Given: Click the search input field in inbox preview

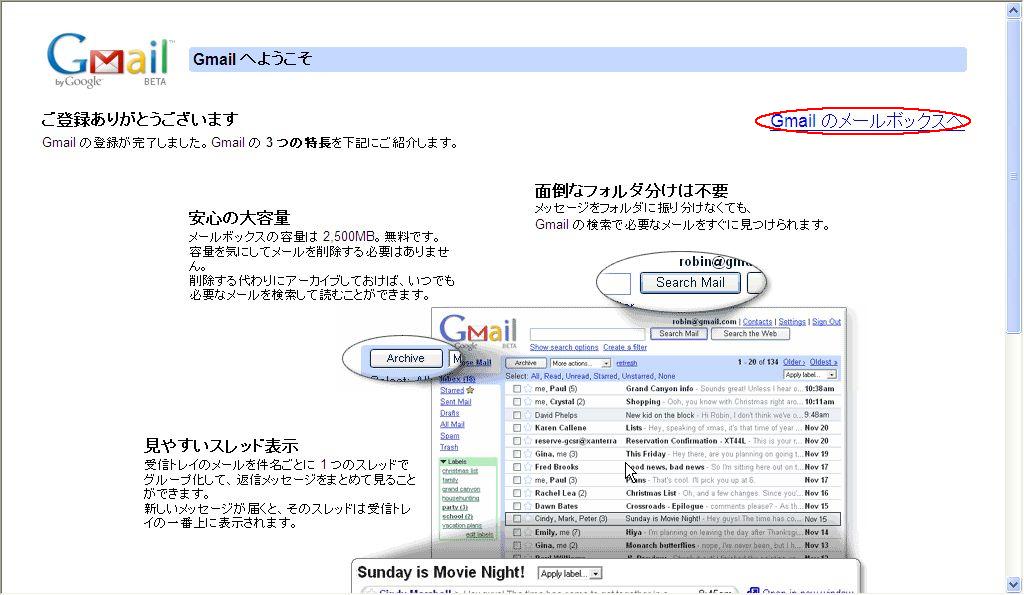Looking at the screenshot, I should (x=586, y=334).
